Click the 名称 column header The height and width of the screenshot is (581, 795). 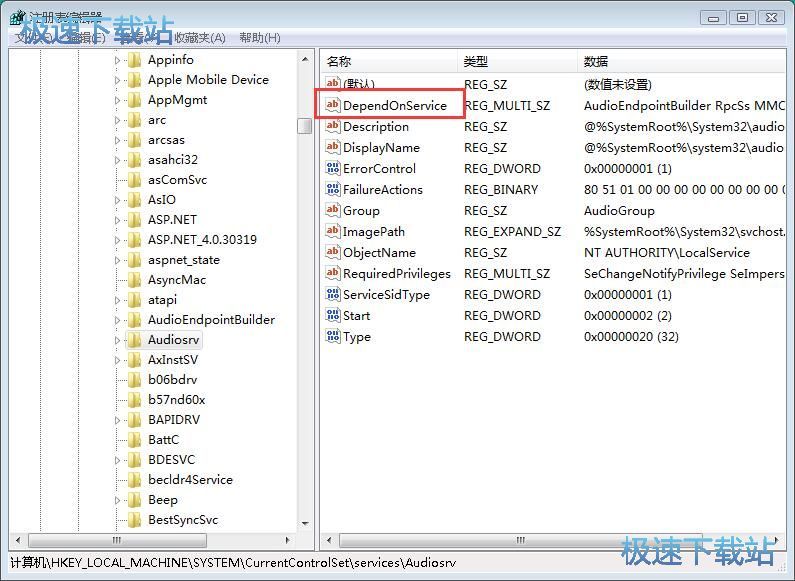point(389,61)
